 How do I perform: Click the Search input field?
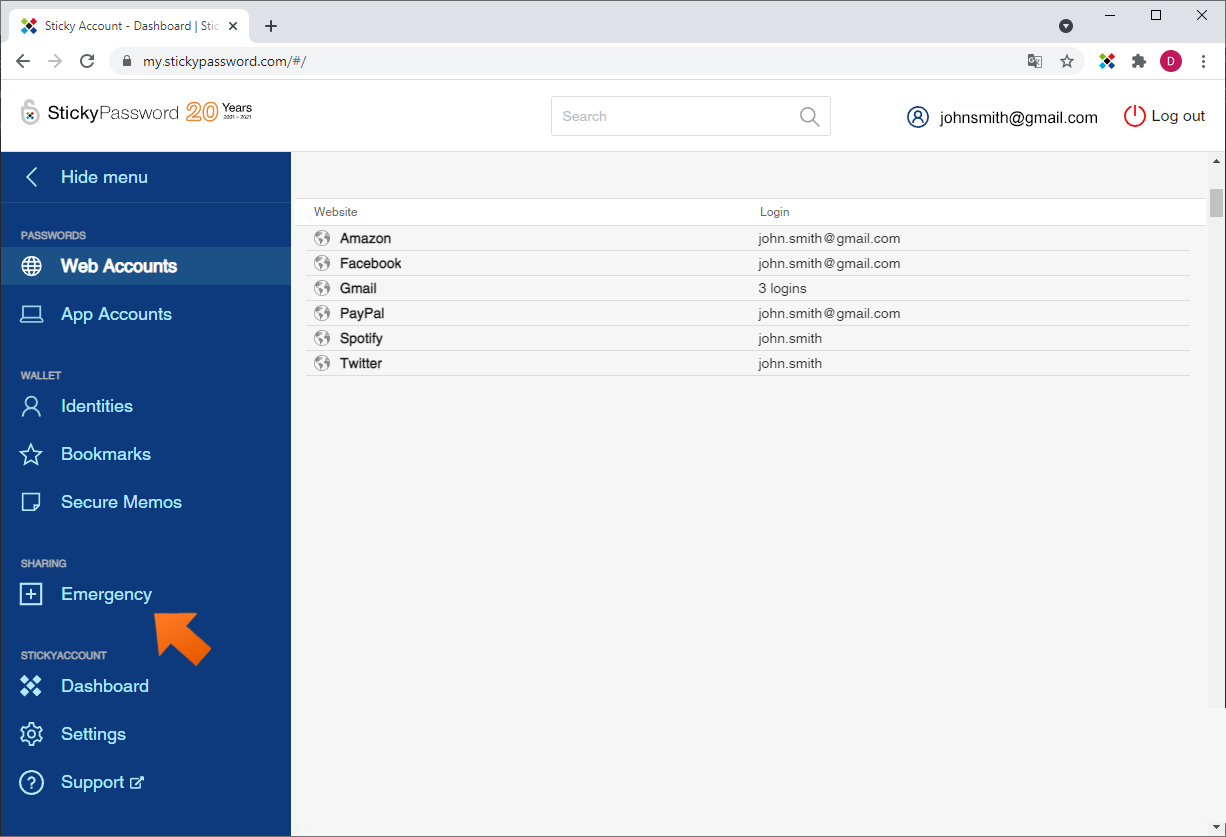coord(690,116)
